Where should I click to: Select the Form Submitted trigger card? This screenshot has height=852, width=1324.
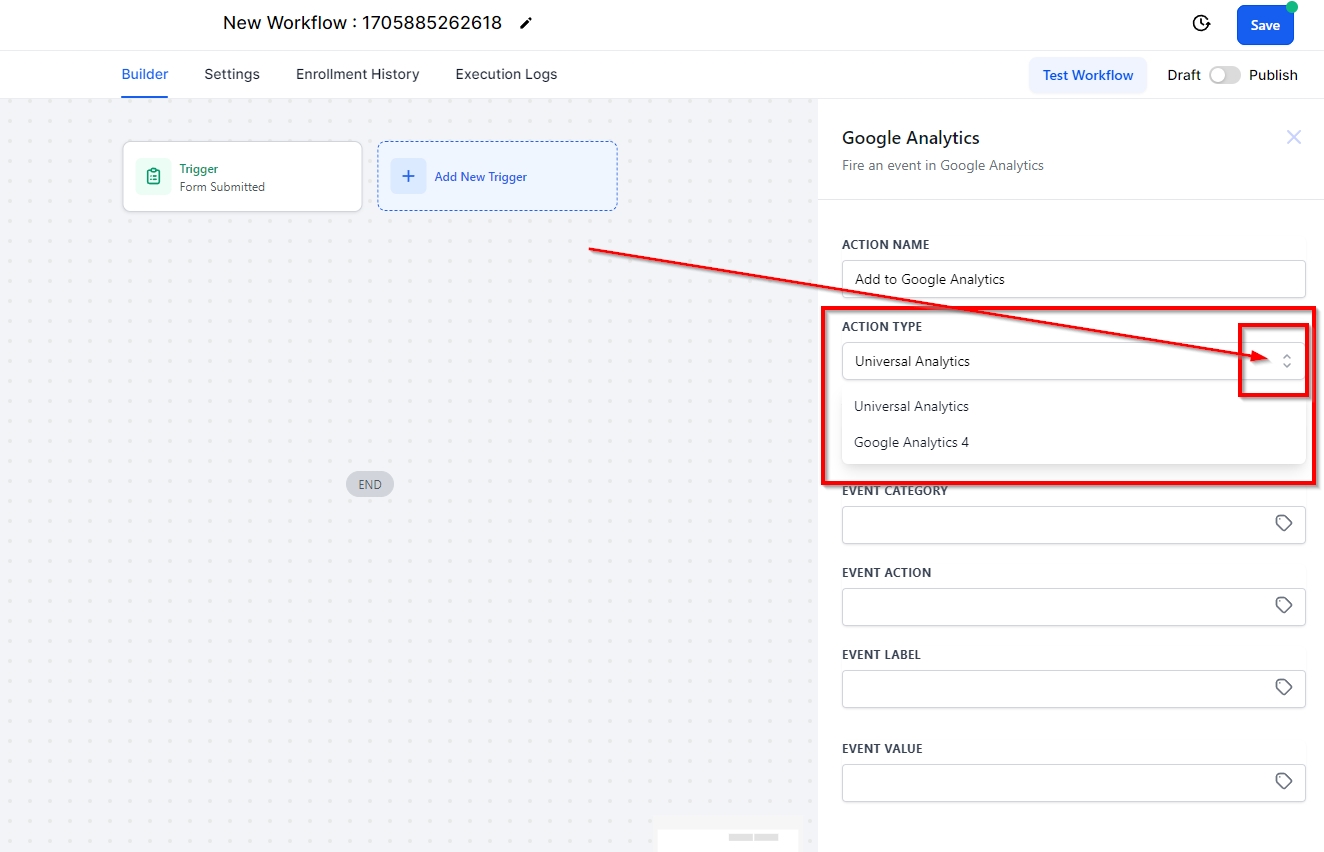[242, 177]
